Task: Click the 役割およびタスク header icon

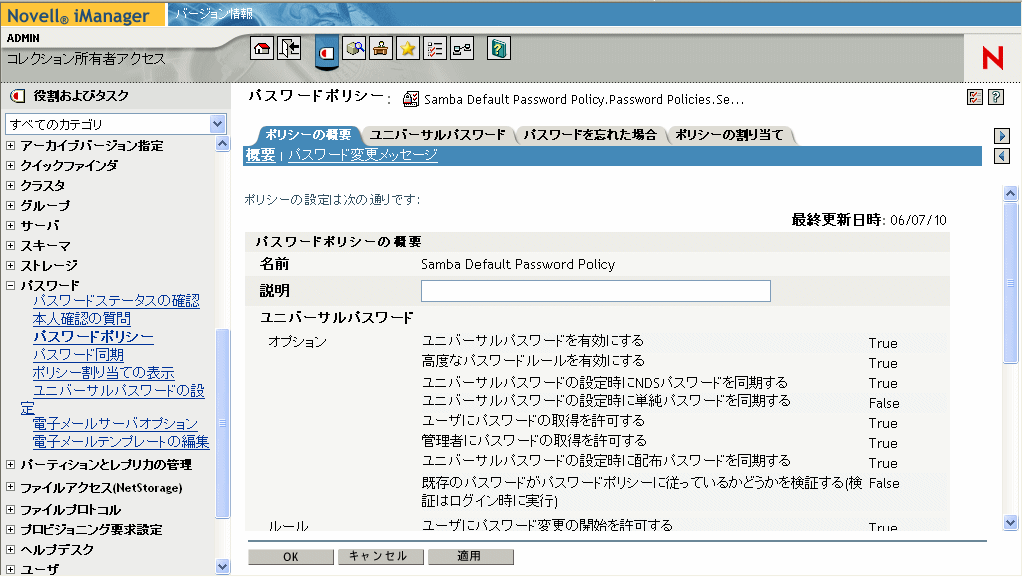Action: (18, 96)
